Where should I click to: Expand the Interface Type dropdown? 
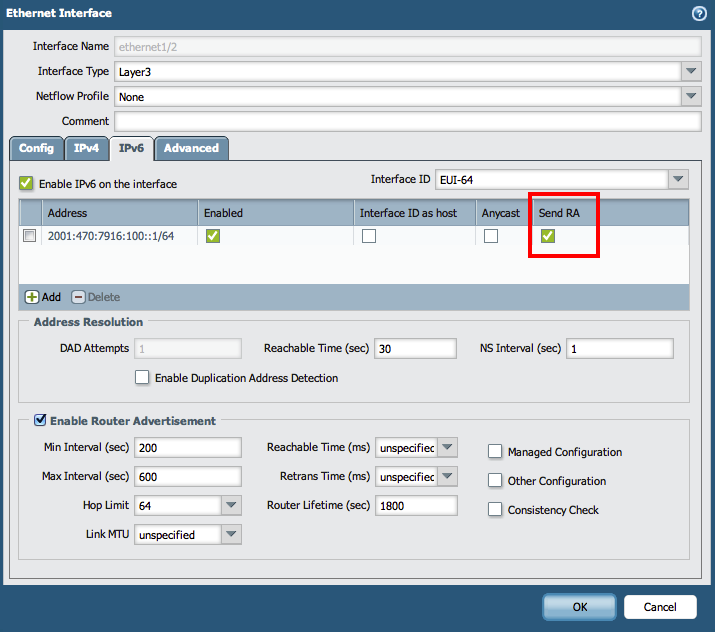691,72
